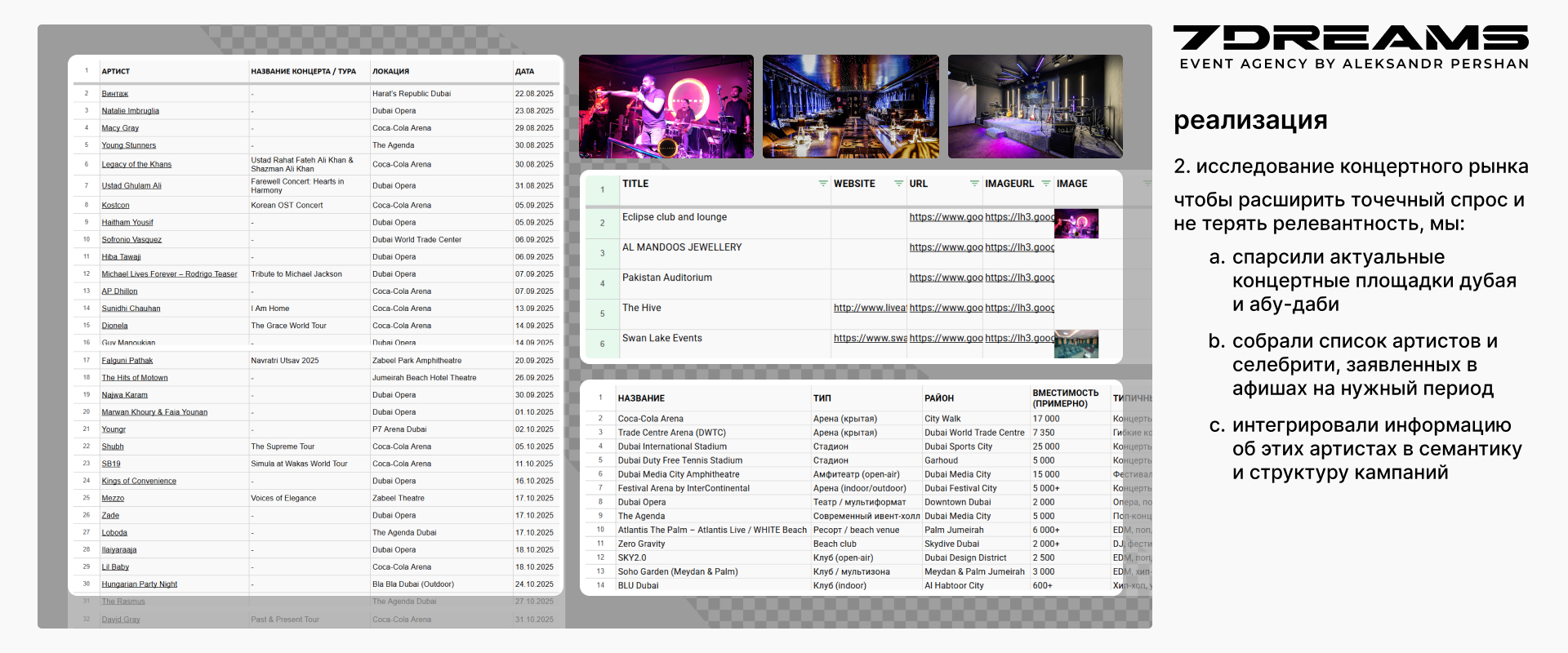Select the Dubai World Trade Center location cell
The height and width of the screenshot is (653, 1568).
coord(441,240)
